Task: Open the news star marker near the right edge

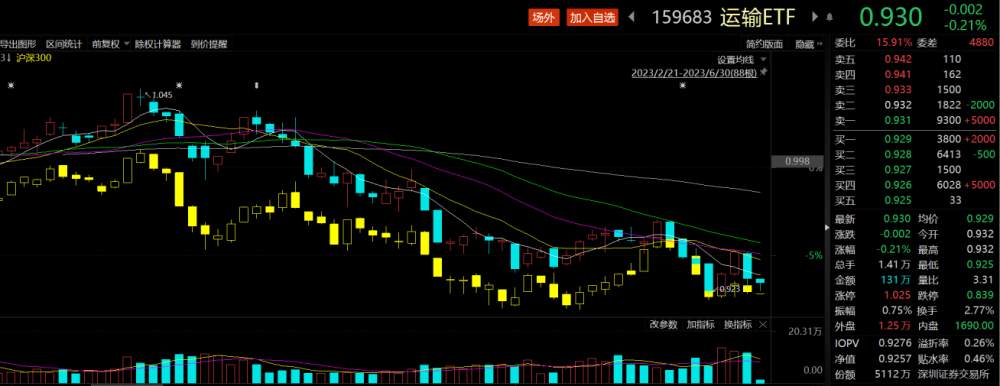Action: (x=683, y=84)
